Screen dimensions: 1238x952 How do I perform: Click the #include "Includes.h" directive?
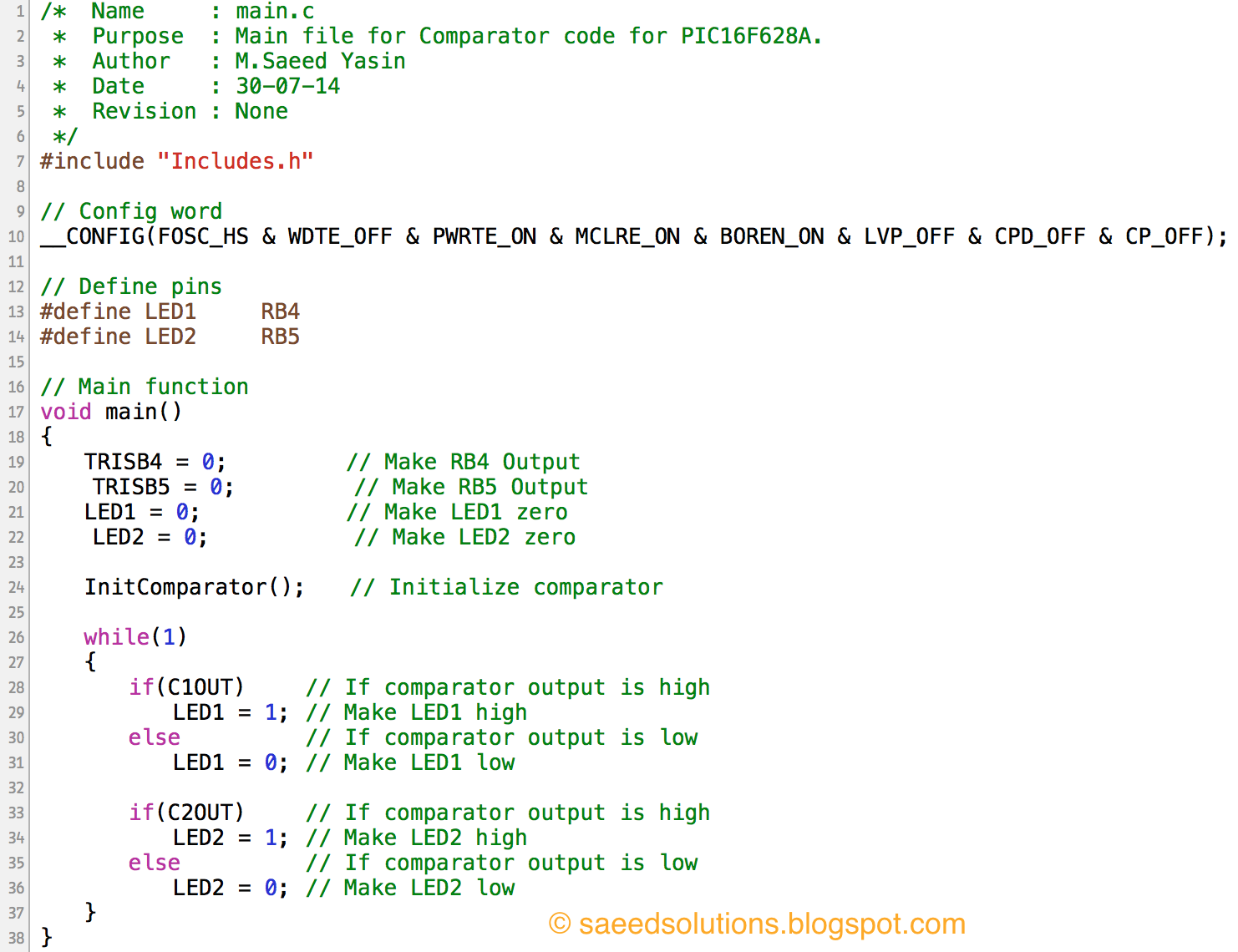click(175, 160)
